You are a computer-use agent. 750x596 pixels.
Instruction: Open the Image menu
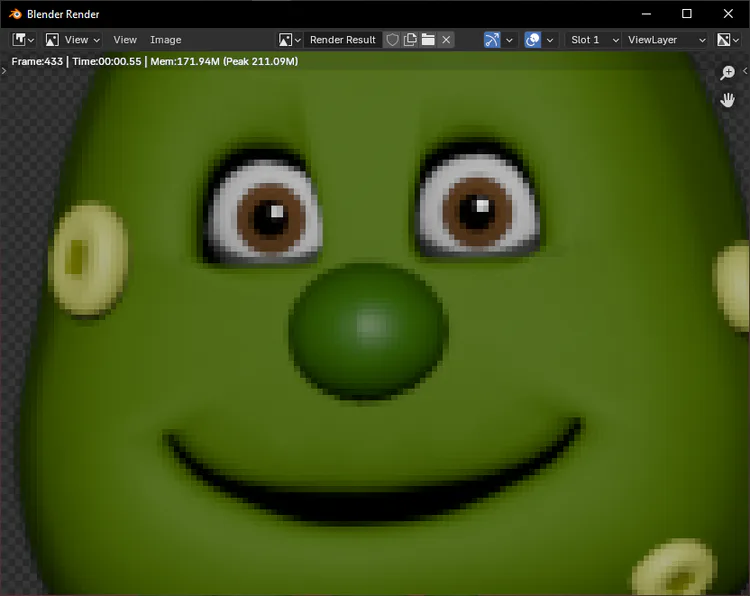tap(165, 40)
